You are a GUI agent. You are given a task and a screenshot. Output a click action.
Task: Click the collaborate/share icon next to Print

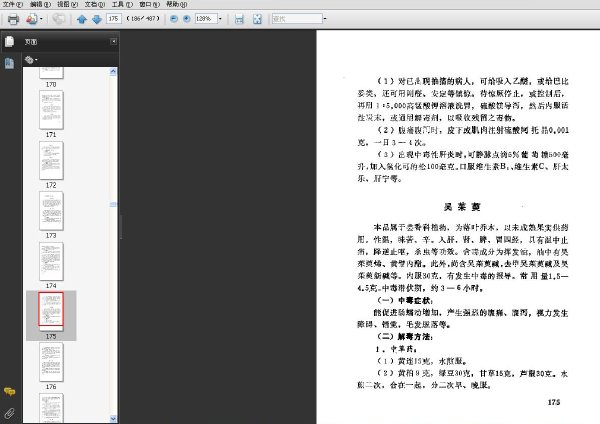point(32,19)
